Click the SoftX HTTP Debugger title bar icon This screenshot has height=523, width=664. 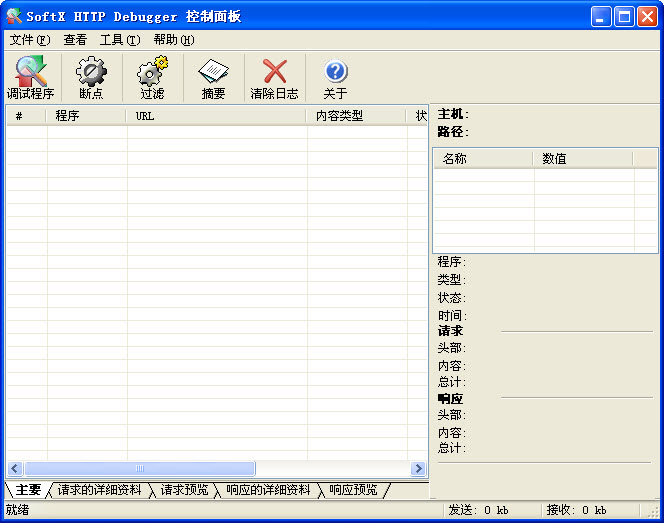pyautogui.click(x=14, y=16)
